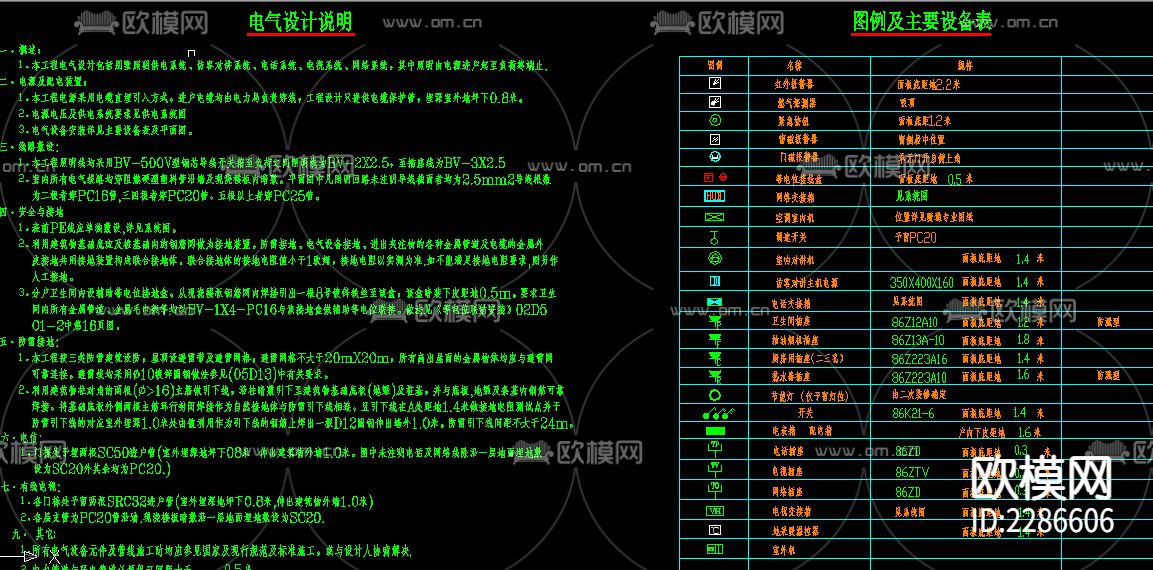
Task: Click the '电气设计说明' title text
Action: tap(300, 22)
